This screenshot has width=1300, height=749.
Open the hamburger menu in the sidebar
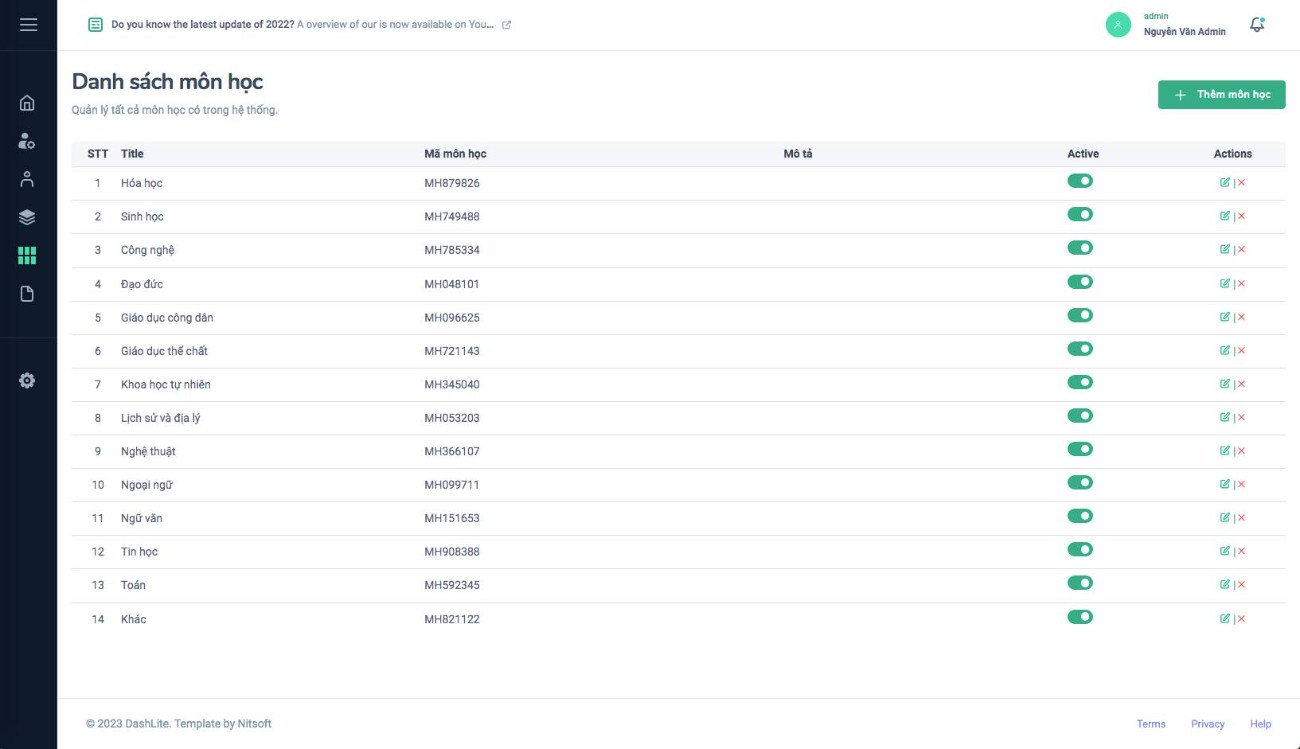[28, 25]
